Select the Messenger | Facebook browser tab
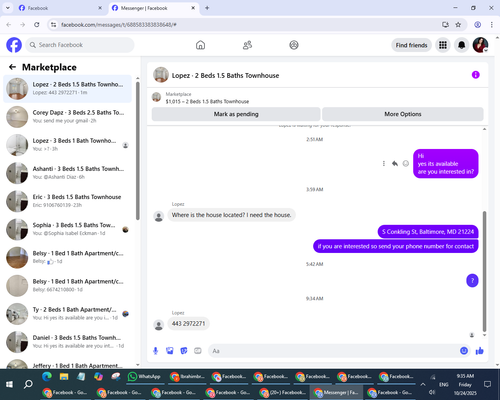Image resolution: width=500 pixels, height=400 pixels. click(x=153, y=8)
